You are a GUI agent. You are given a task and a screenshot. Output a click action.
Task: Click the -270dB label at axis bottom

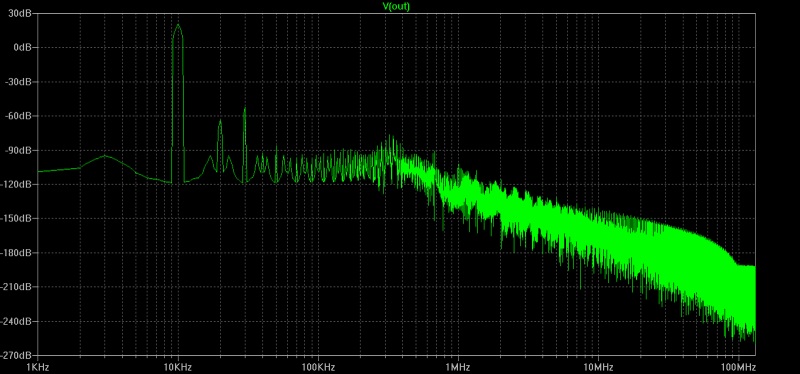[x=17, y=355]
